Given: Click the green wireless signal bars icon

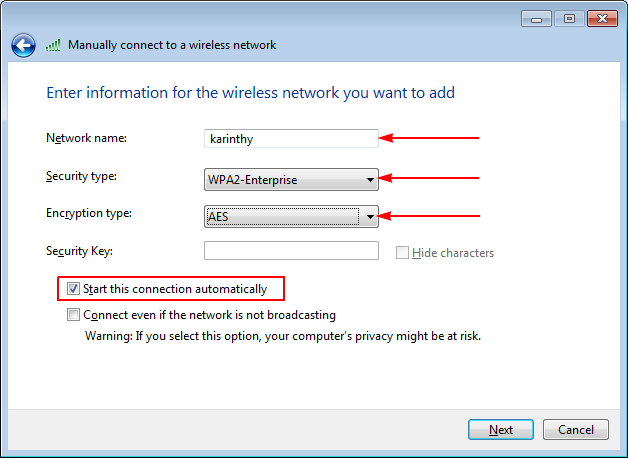Looking at the screenshot, I should click(53, 45).
